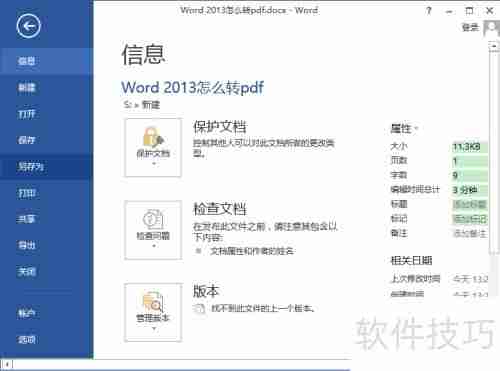This screenshot has width=500, height=371.
Task: Maximize the Word window
Action: 469,11
